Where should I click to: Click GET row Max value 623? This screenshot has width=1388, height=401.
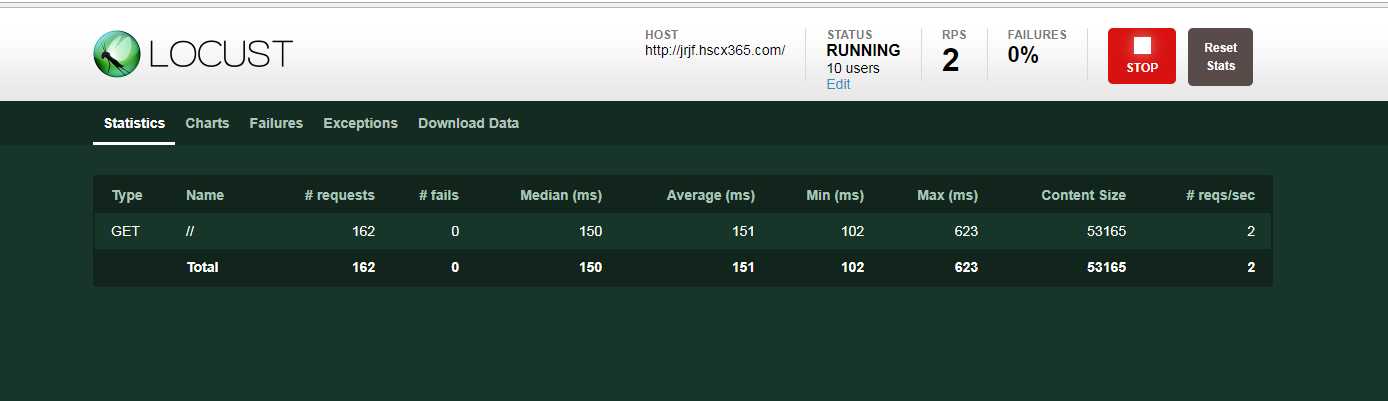966,231
